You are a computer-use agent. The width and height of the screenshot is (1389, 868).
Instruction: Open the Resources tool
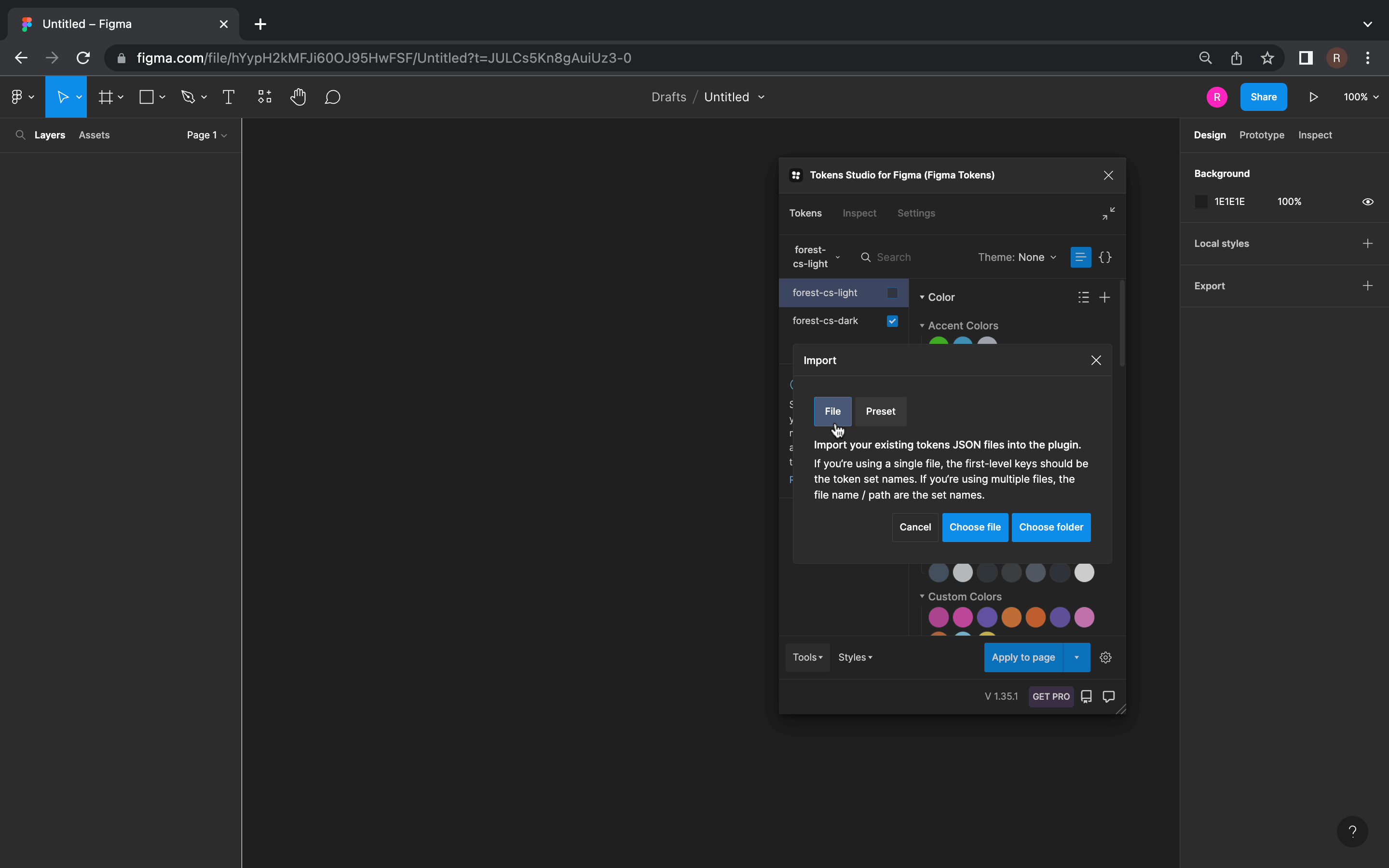265,97
